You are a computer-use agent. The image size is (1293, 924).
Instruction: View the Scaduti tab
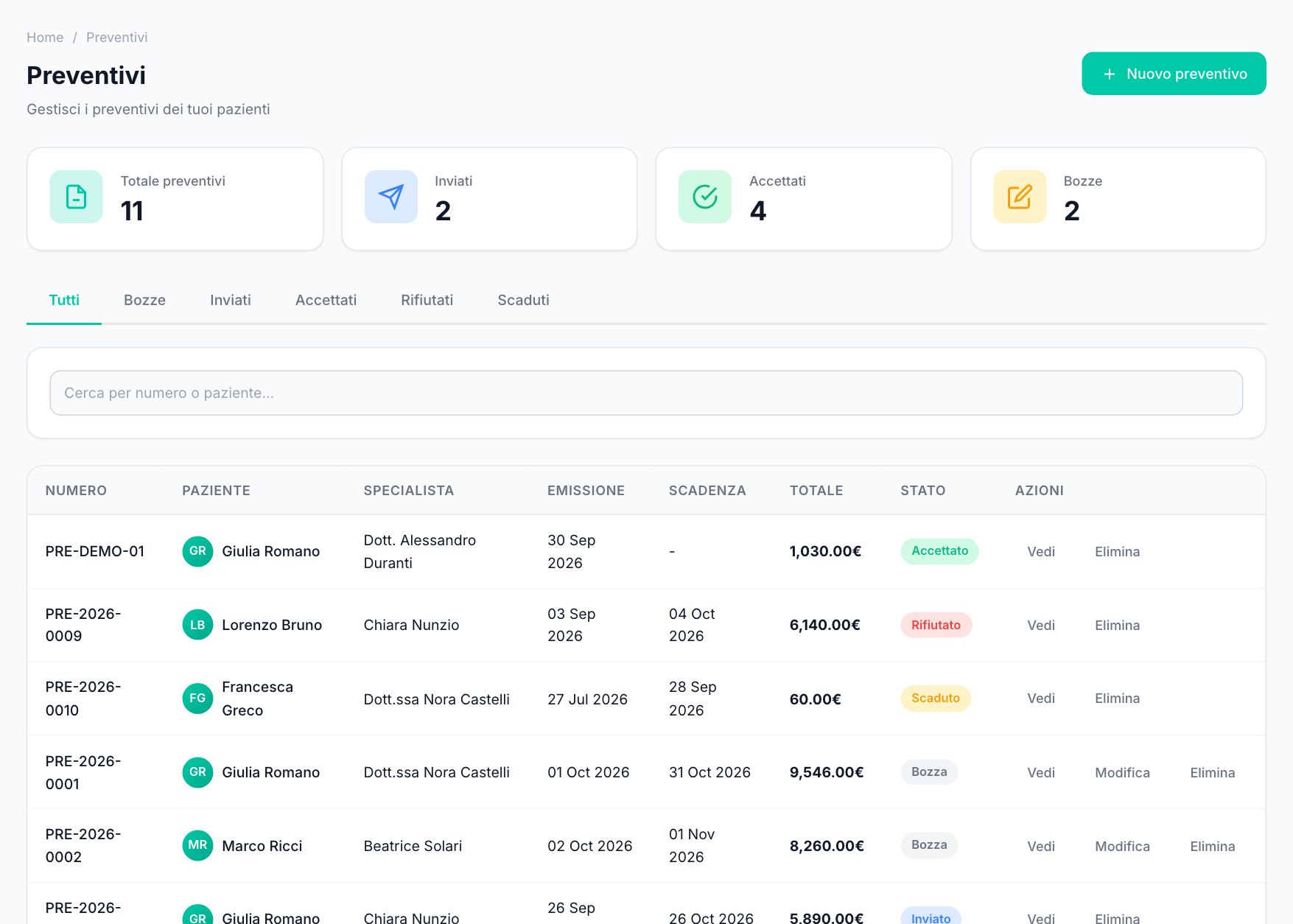[523, 300]
